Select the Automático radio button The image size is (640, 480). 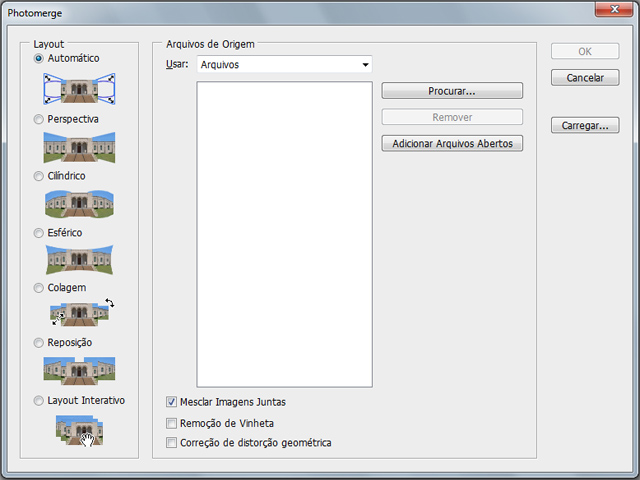tap(38, 58)
